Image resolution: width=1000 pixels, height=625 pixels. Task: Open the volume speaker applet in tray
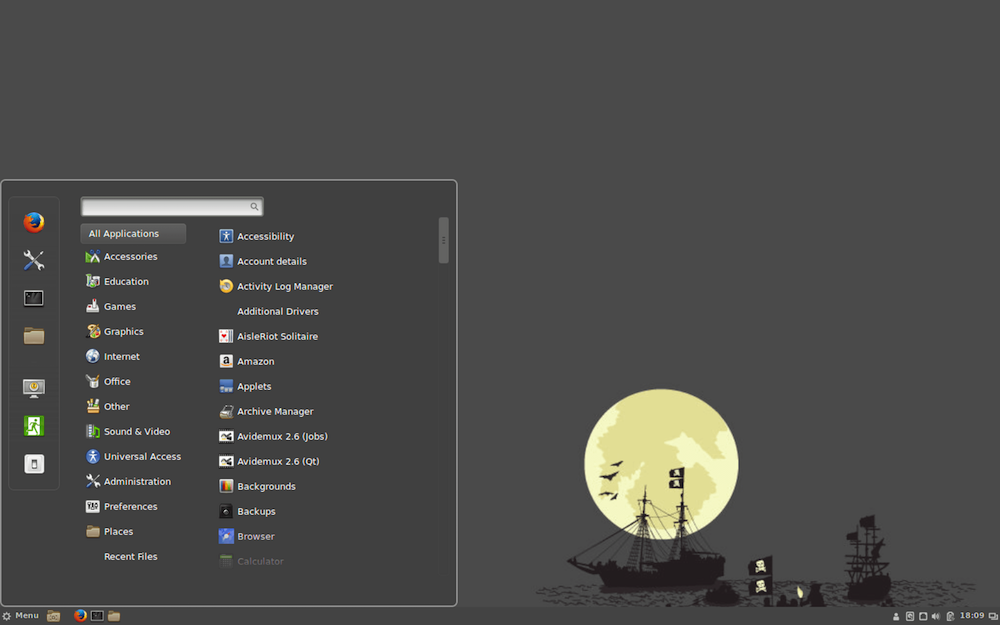[936, 617]
